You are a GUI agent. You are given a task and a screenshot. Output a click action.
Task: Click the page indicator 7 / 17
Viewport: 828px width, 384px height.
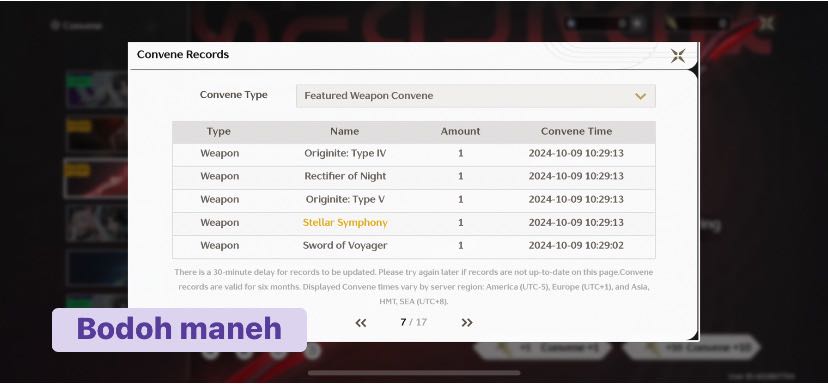(413, 323)
